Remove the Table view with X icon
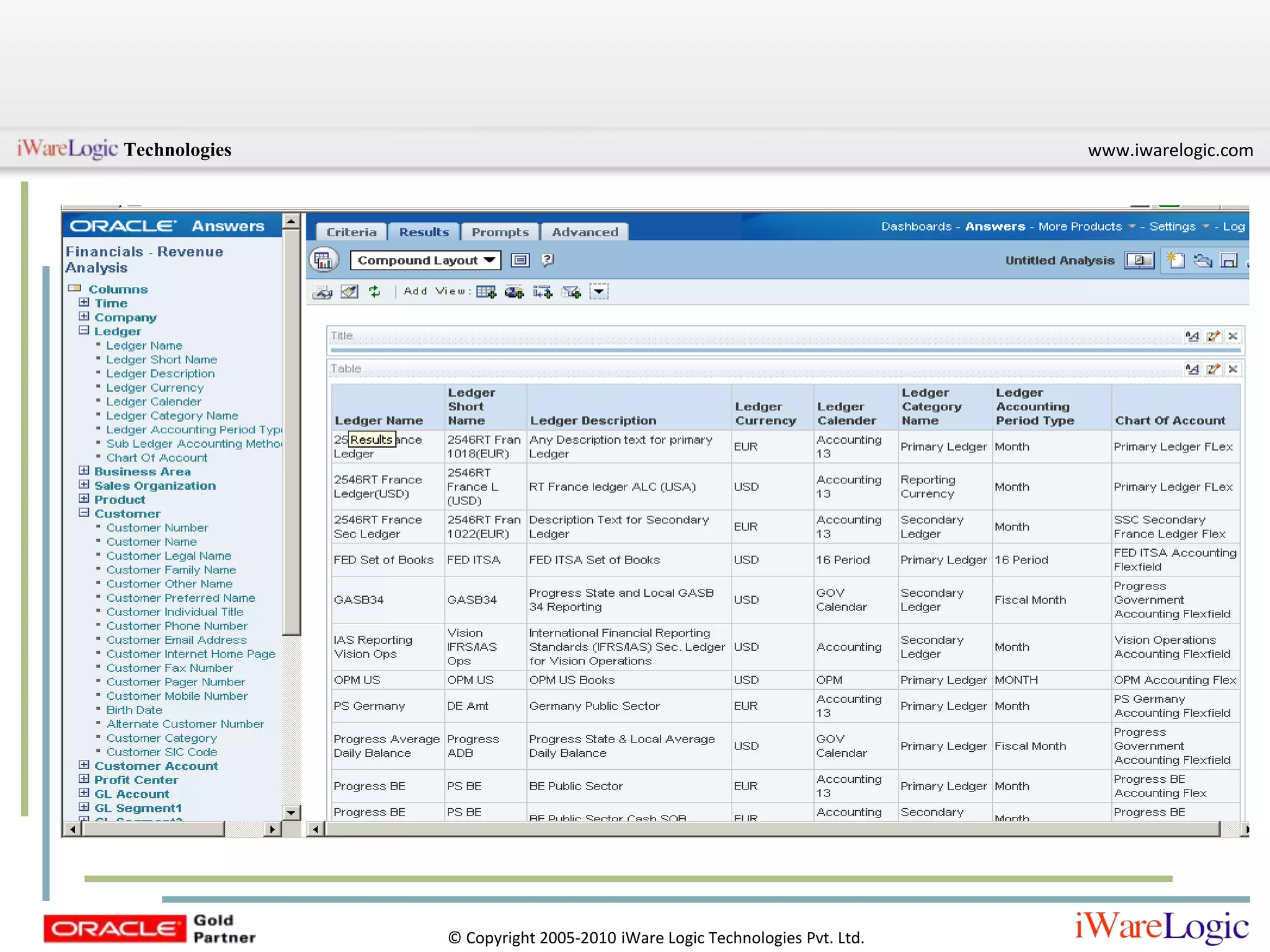The width and height of the screenshot is (1270, 952). 1233,369
